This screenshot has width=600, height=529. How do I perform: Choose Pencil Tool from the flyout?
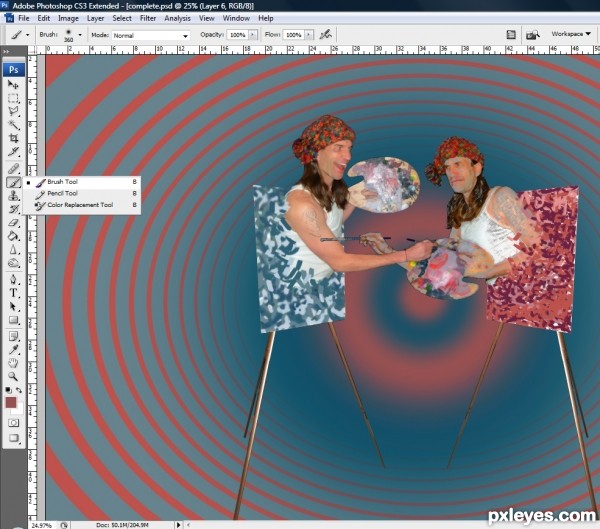point(82,193)
